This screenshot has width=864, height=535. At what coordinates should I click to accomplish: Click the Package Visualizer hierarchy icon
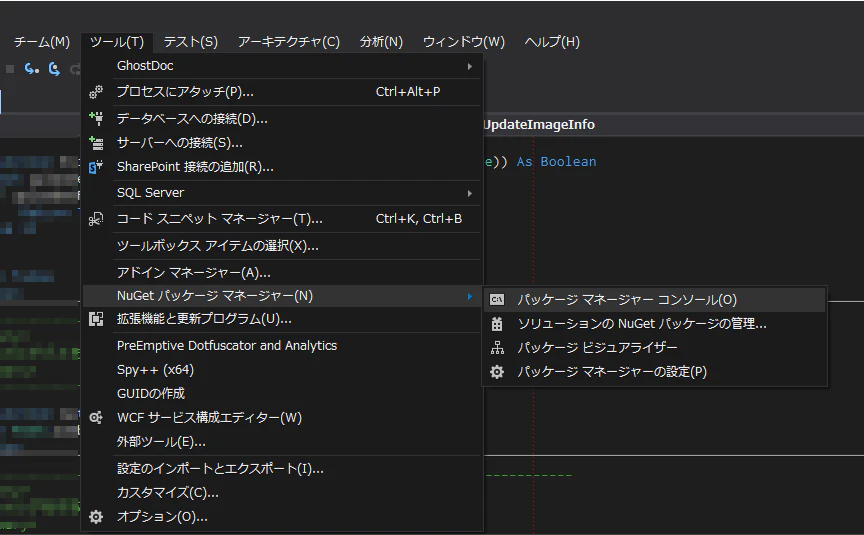[497, 348]
